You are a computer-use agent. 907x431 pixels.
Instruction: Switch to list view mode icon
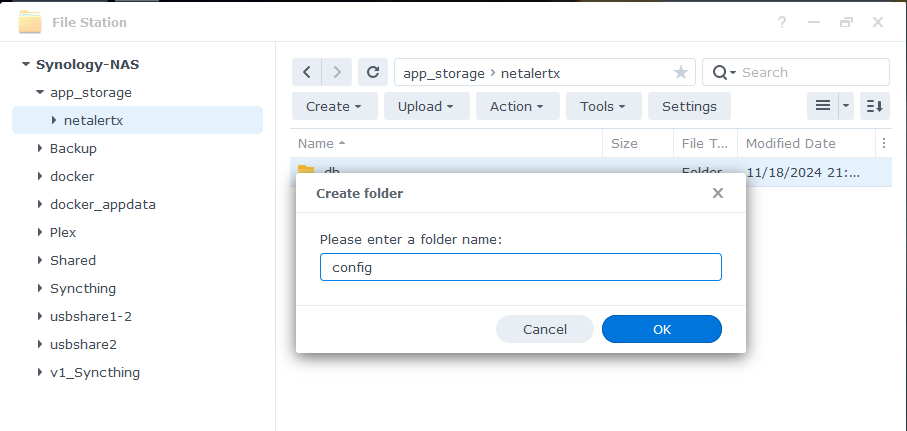823,106
